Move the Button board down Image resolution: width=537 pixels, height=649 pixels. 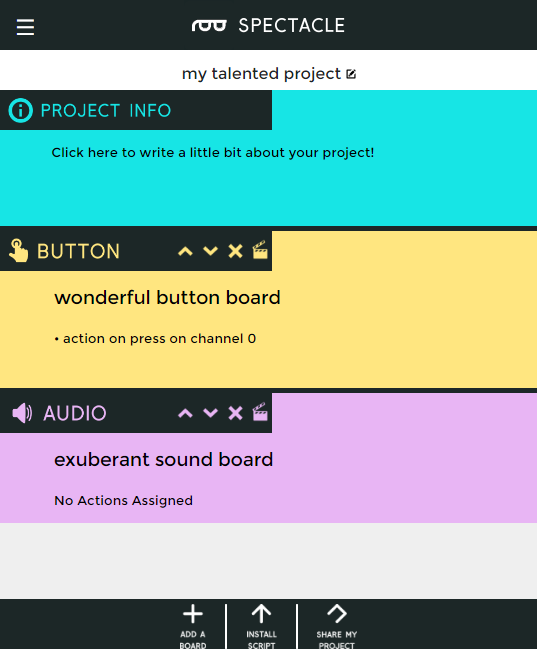tap(210, 251)
